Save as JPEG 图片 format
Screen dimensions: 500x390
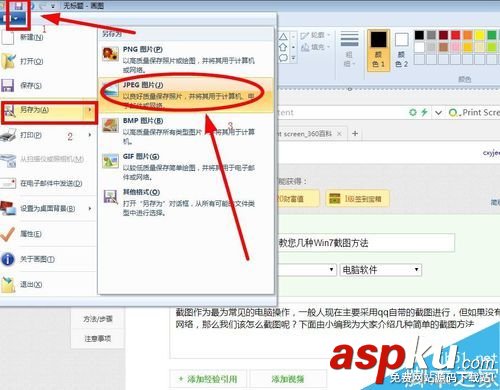[187, 95]
